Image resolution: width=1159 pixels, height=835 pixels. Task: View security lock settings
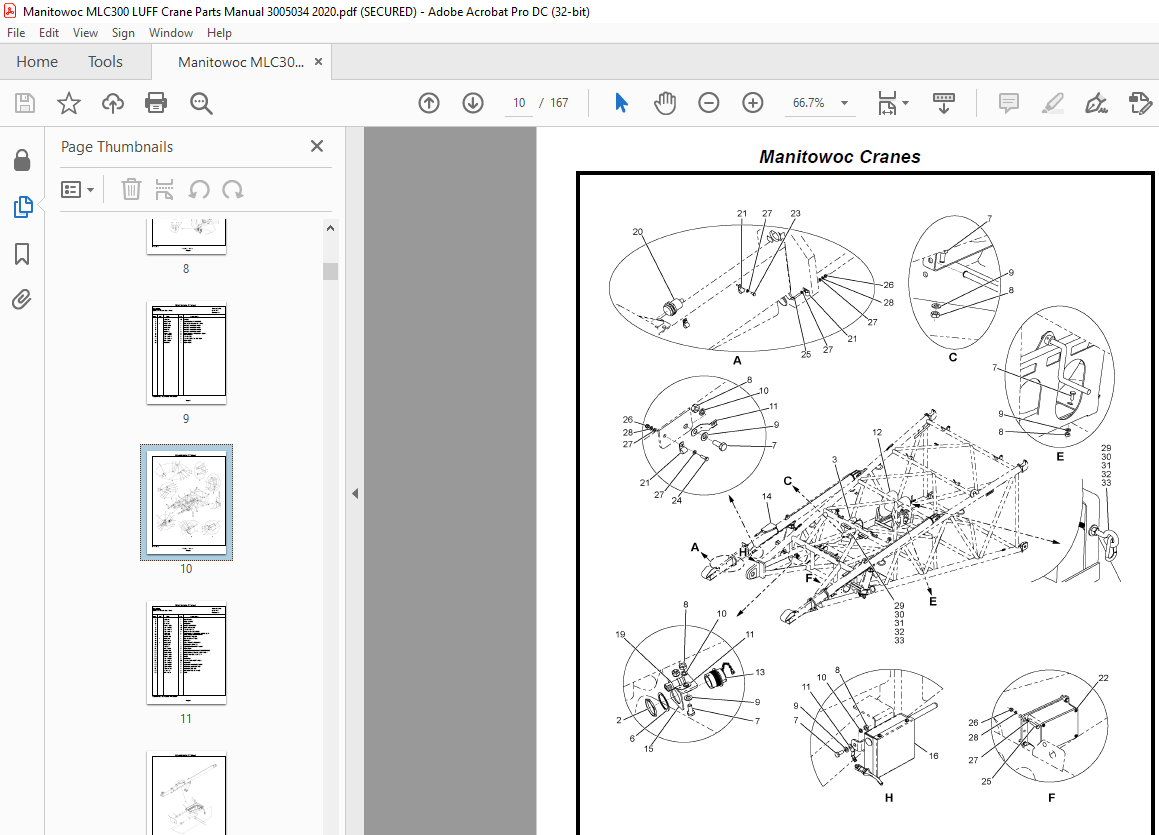point(22,160)
